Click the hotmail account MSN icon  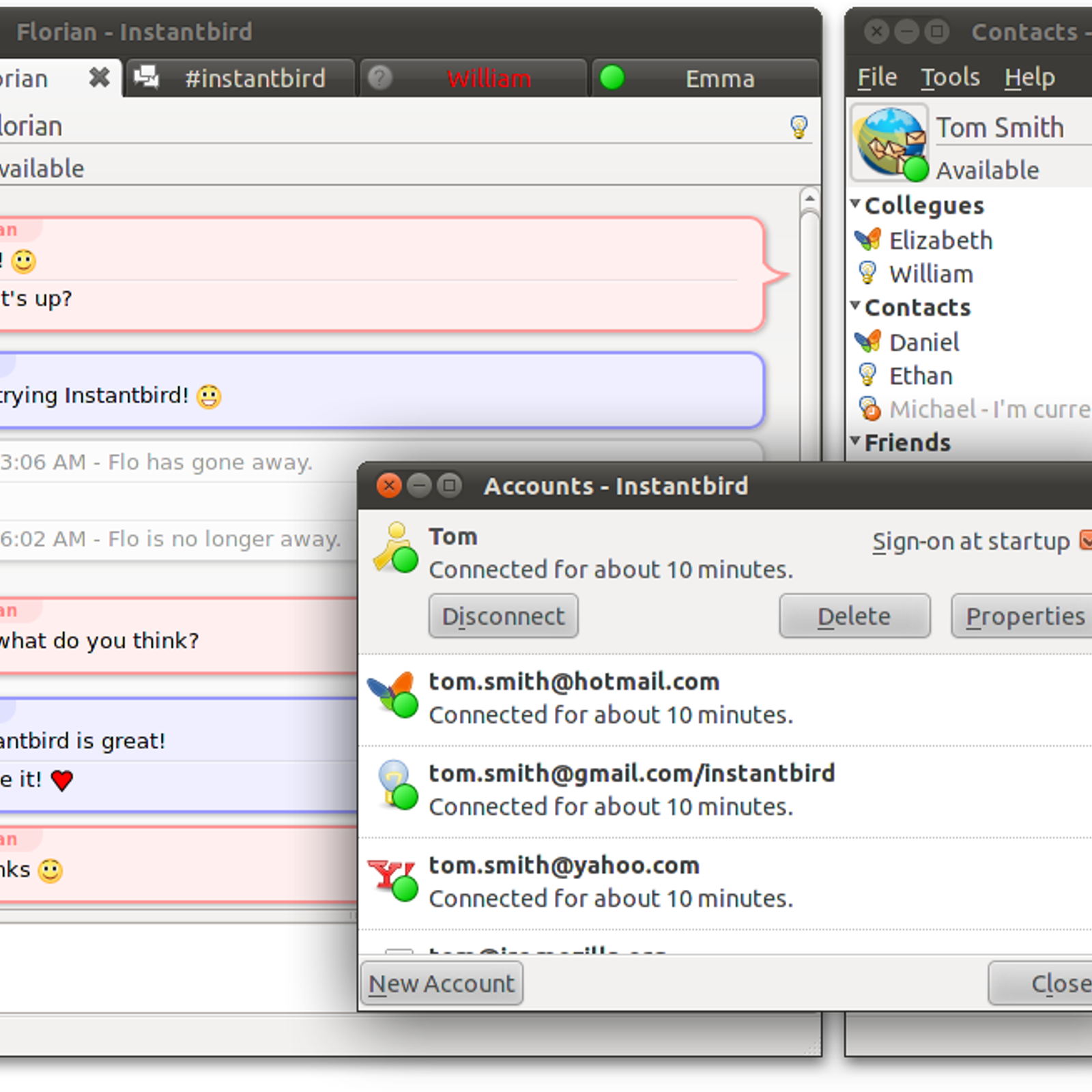coord(393,694)
